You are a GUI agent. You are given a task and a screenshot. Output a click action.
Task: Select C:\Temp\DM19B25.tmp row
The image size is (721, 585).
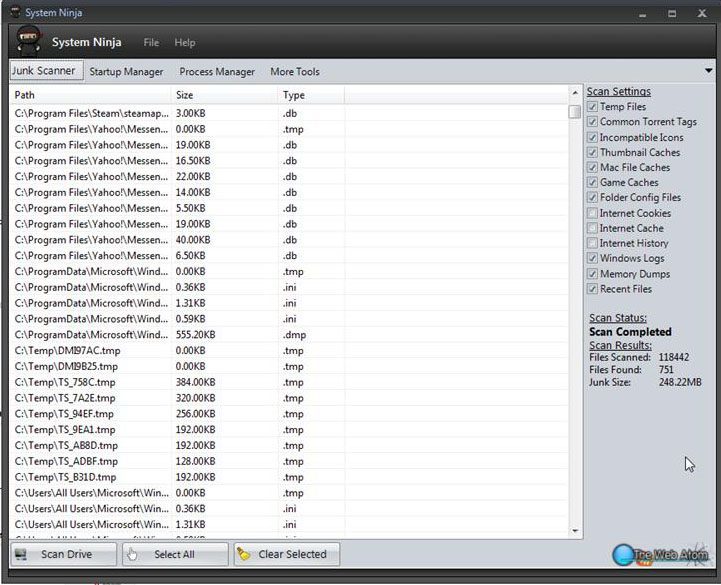click(x=289, y=367)
